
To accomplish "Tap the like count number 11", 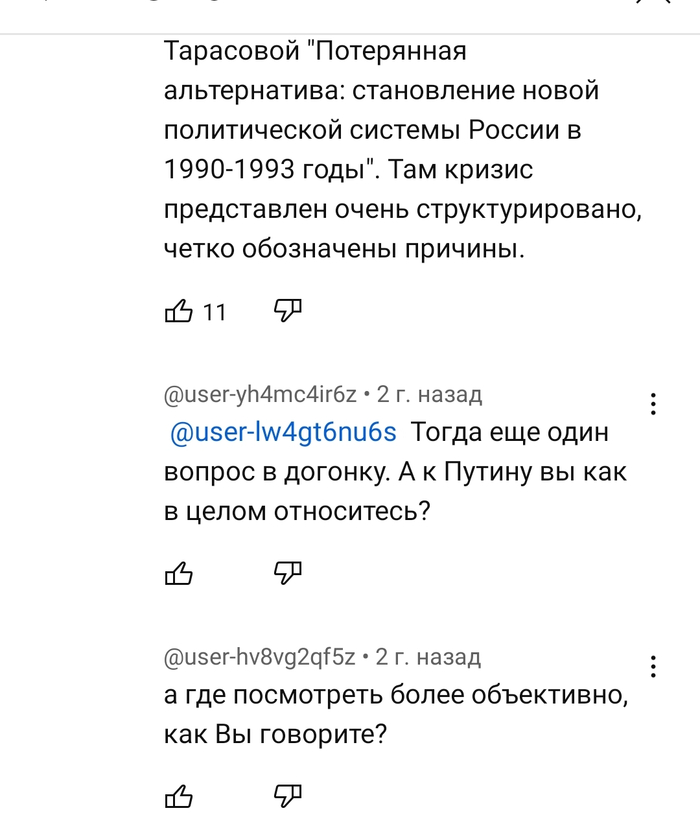I will (215, 313).
